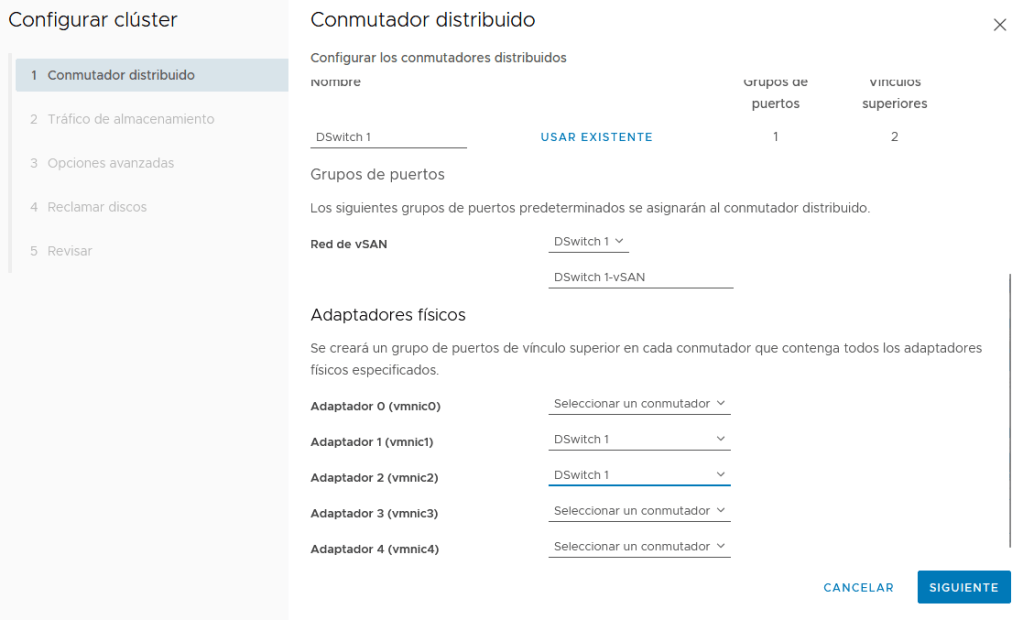This screenshot has width=1023, height=620.
Task: Go to step 4 Reclamar discos
Action: pyautogui.click(x=97, y=207)
